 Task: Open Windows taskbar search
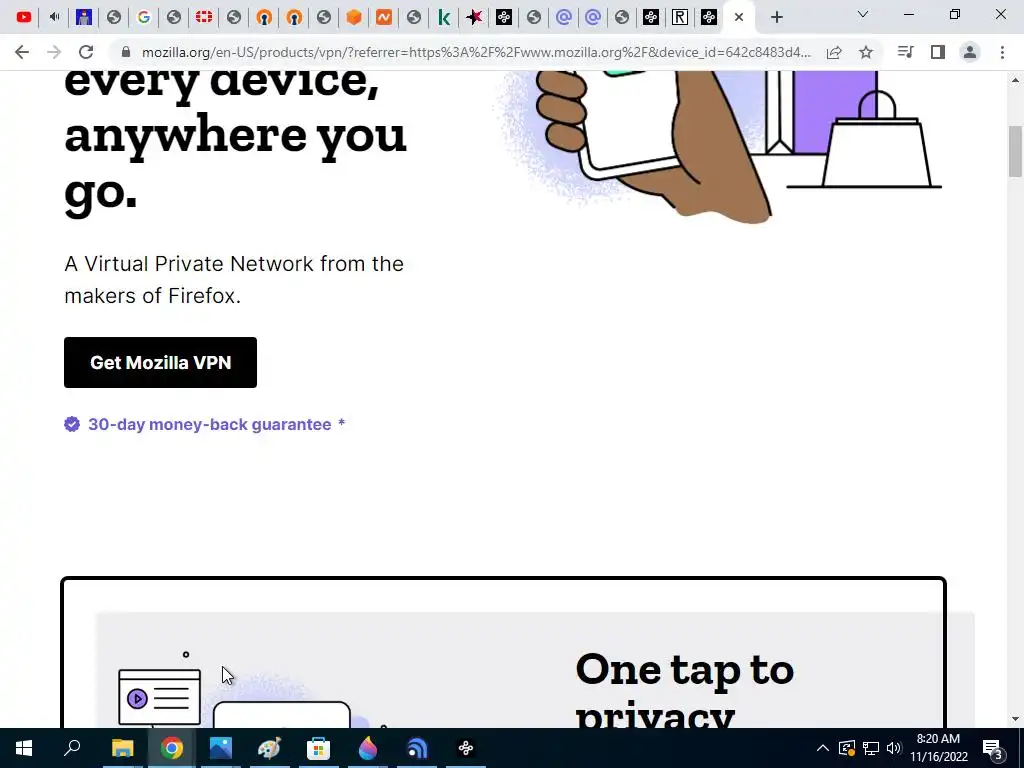click(72, 748)
